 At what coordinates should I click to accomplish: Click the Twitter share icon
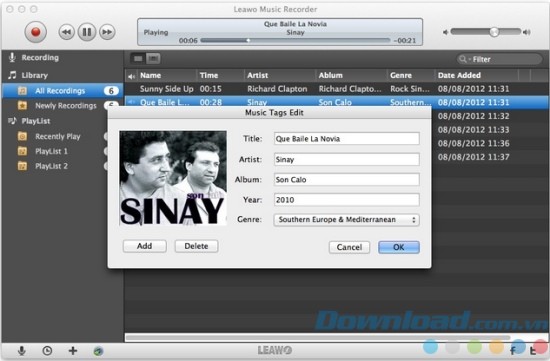(533, 350)
